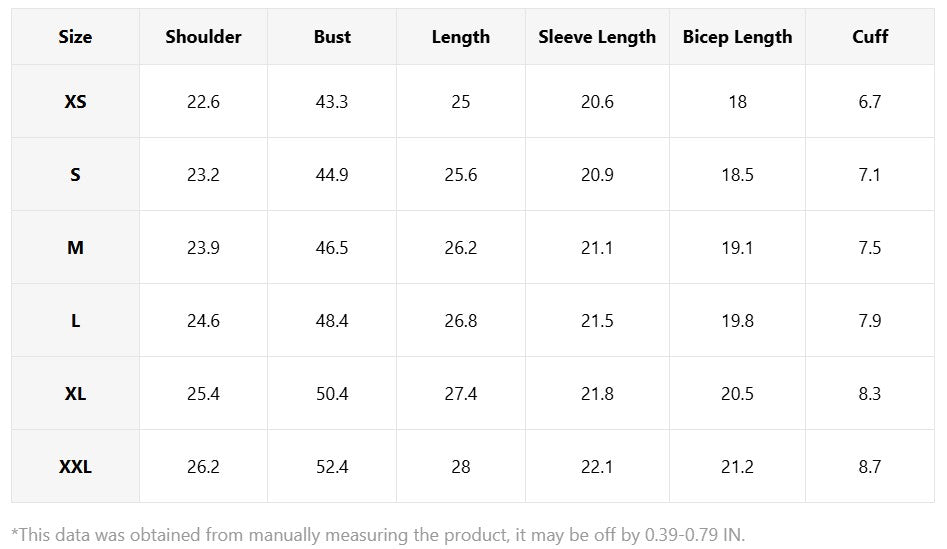Click the S shoulder value 23.2
The height and width of the screenshot is (549, 947).
click(203, 175)
